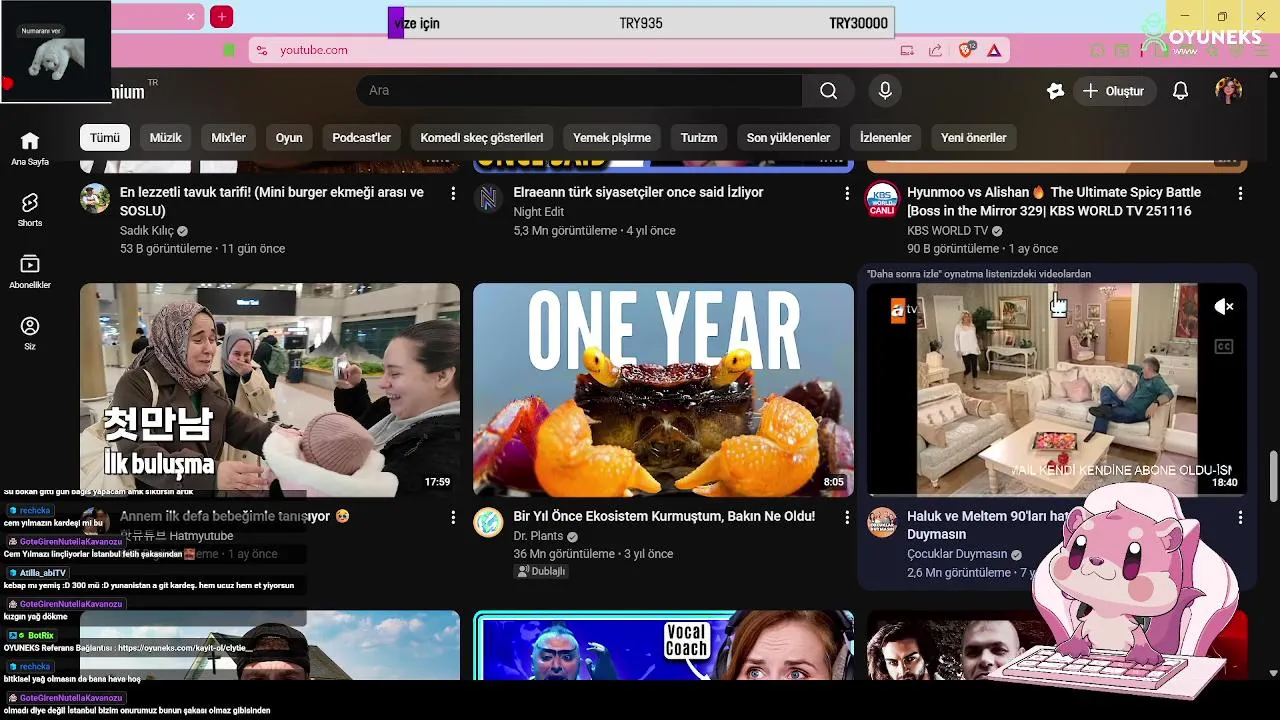Viewport: 1280px width, 720px height.
Task: Toggle captions CC on preview video
Action: coord(1224,347)
